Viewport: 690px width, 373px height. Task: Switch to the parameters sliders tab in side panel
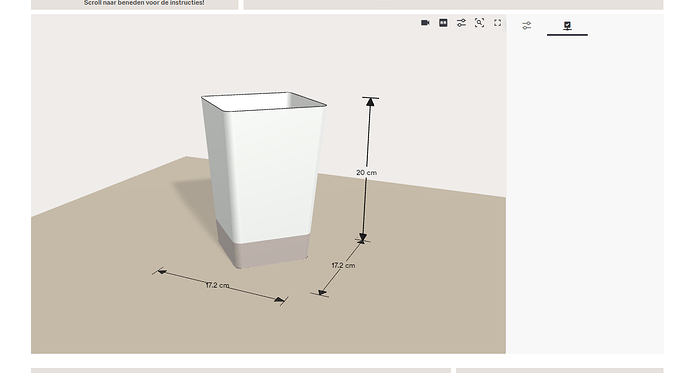[x=526, y=26]
